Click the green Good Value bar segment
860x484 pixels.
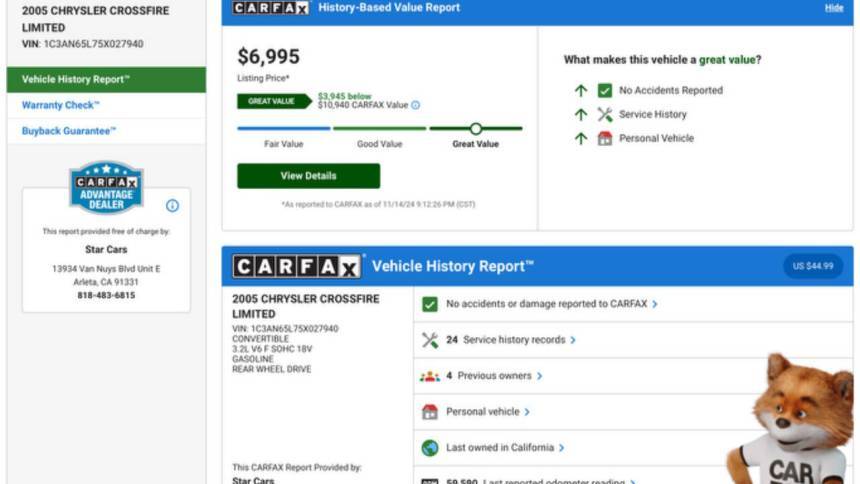click(x=380, y=128)
